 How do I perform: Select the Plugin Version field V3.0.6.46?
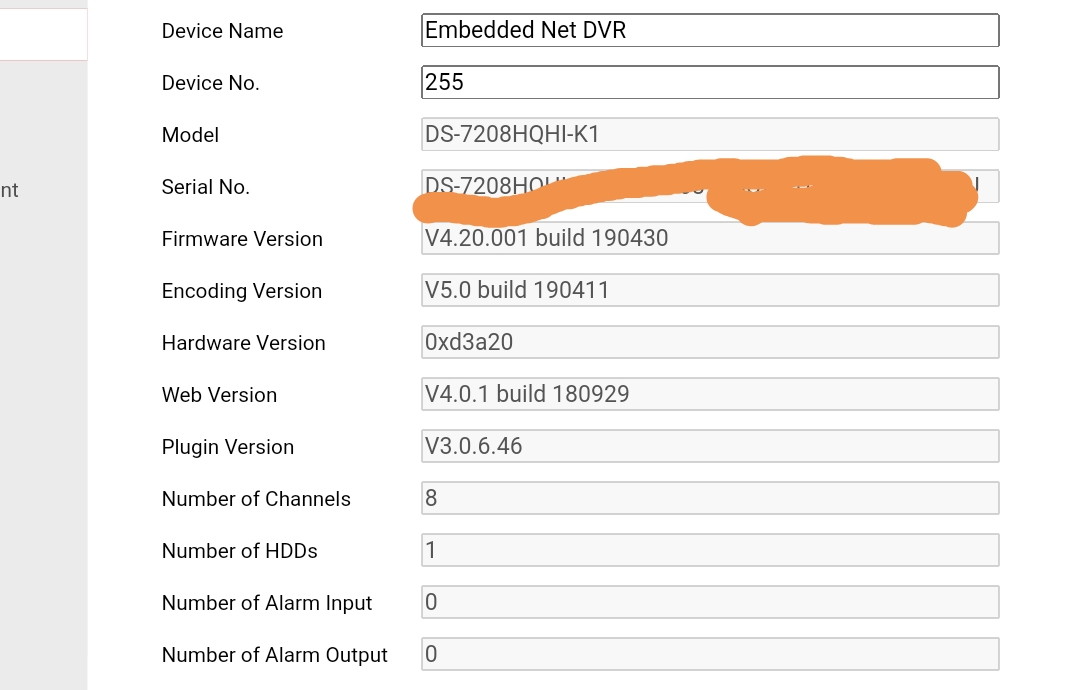[x=710, y=446]
